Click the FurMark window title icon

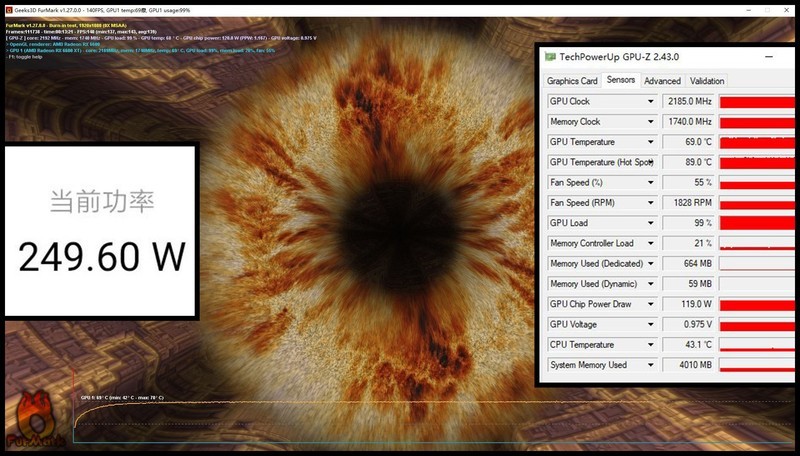click(9, 10)
